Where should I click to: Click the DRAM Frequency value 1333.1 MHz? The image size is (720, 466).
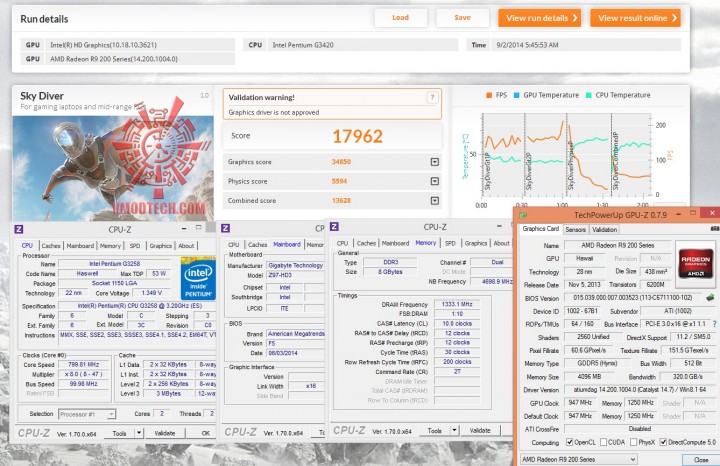pyautogui.click(x=457, y=304)
